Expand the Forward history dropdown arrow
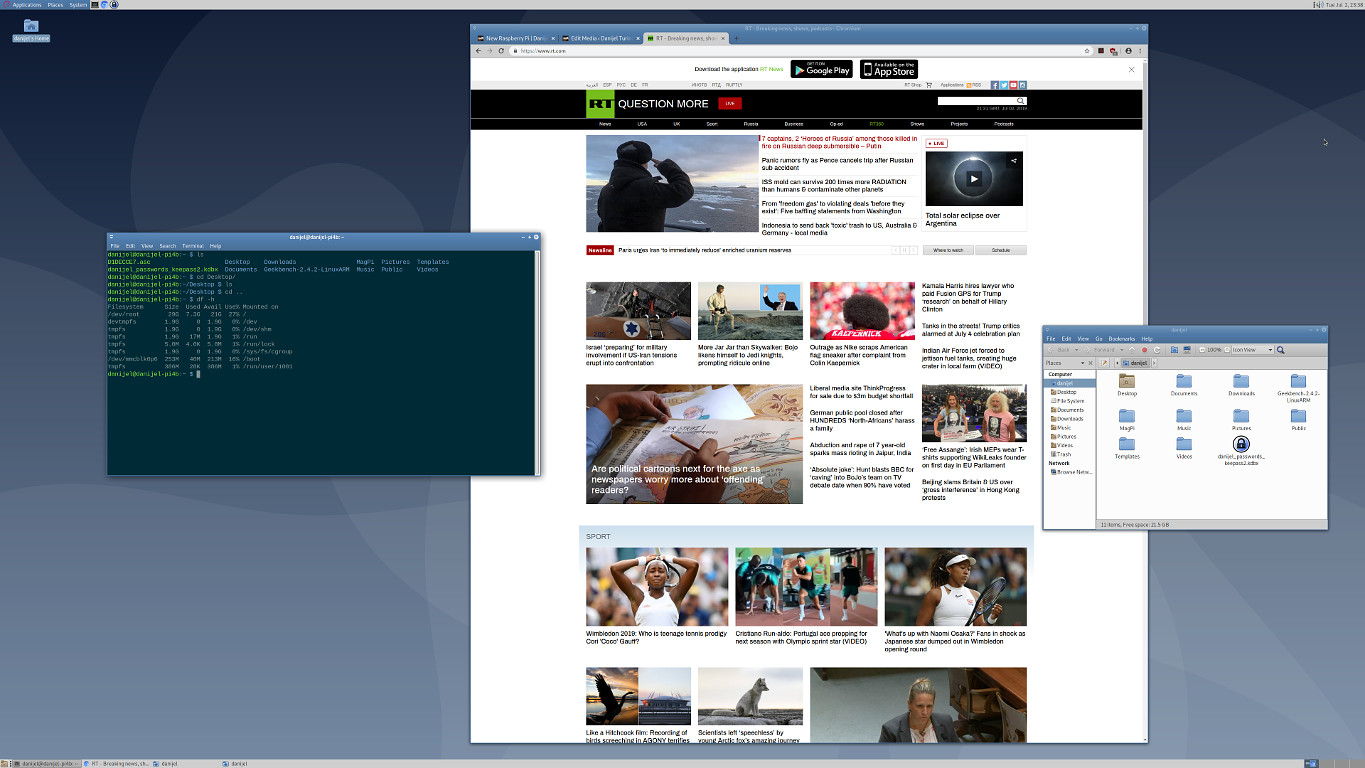 pos(1122,350)
